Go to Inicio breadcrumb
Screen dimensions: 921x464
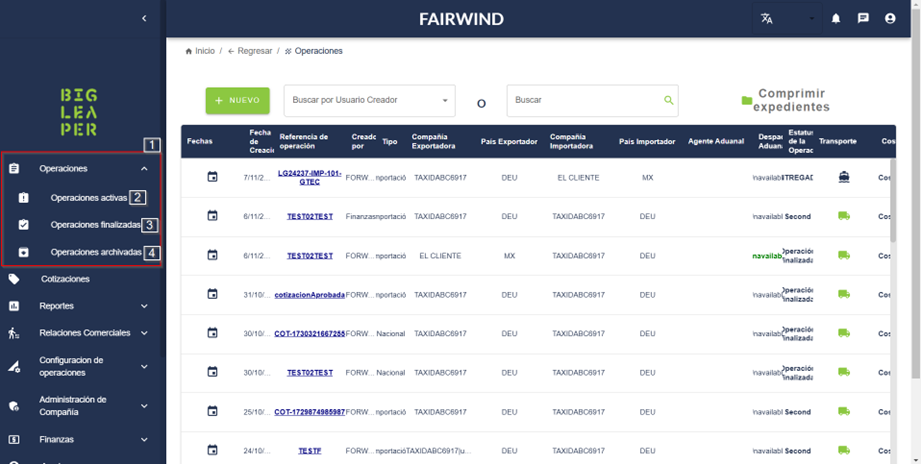click(x=200, y=51)
